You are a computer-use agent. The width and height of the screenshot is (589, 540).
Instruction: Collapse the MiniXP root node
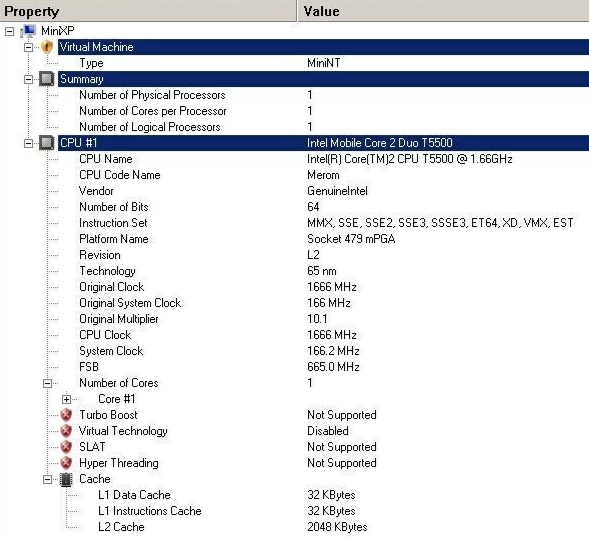(9, 31)
